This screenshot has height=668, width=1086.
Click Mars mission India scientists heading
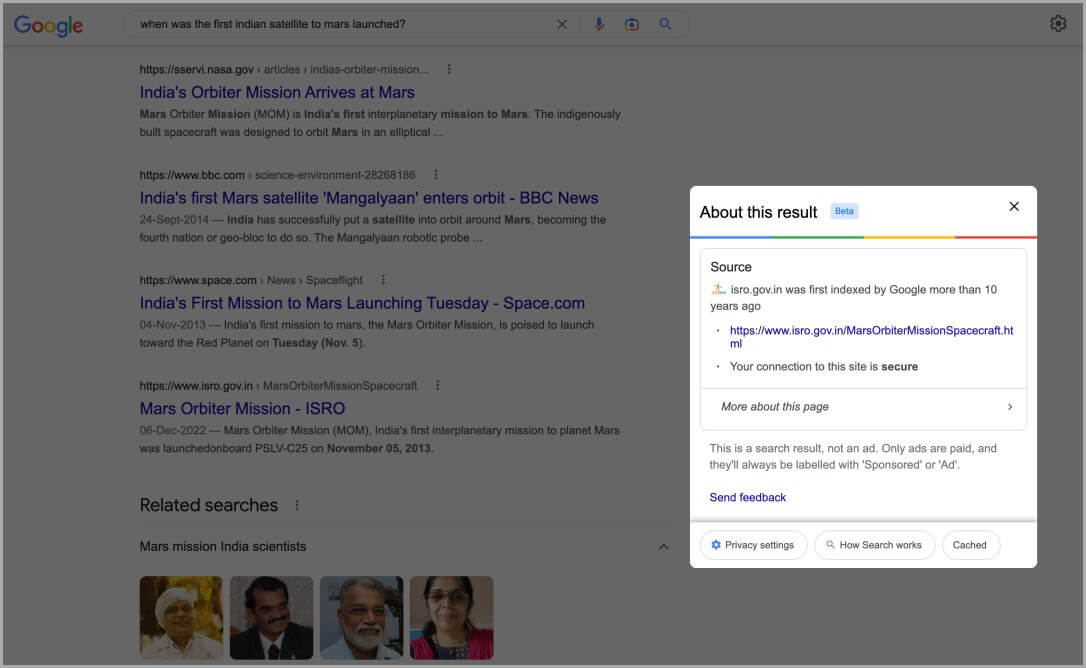(x=222, y=546)
